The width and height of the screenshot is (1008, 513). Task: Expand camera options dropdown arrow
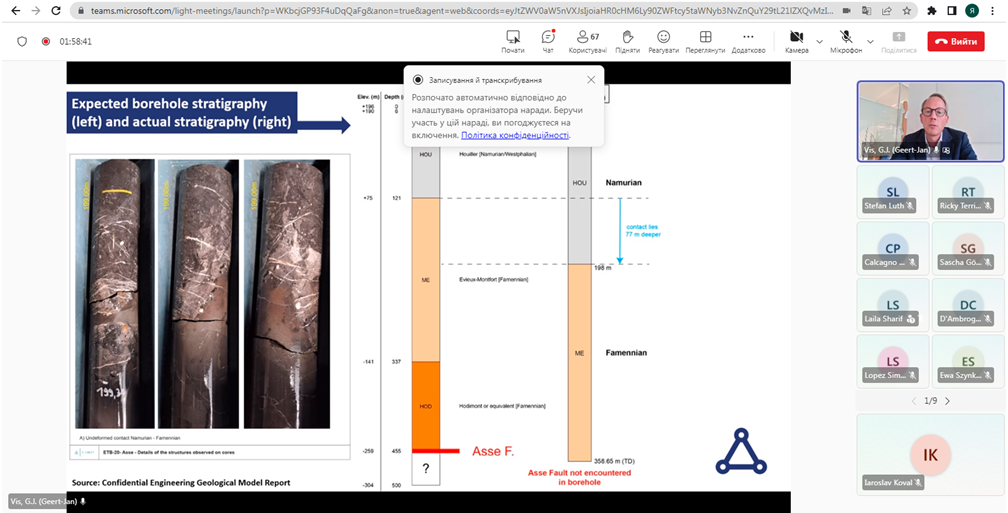819,41
